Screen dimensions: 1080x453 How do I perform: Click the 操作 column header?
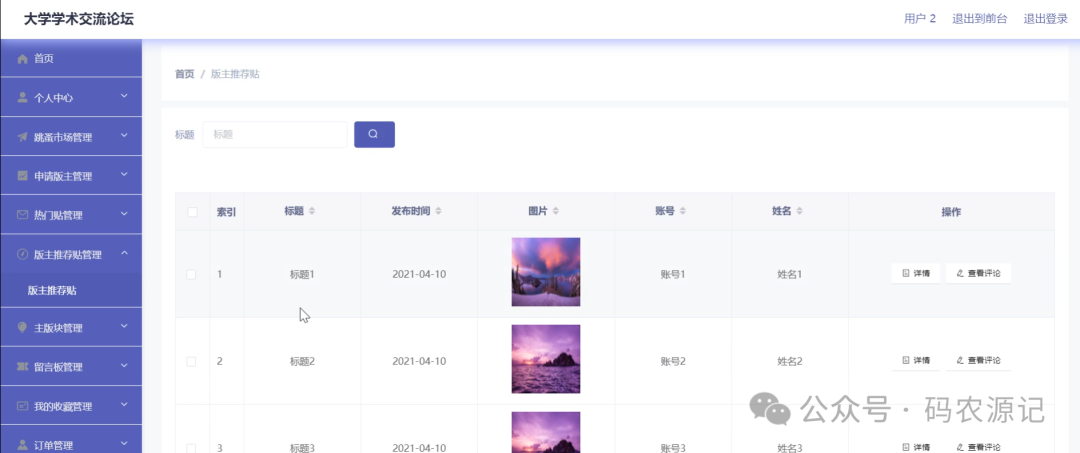tap(951, 212)
